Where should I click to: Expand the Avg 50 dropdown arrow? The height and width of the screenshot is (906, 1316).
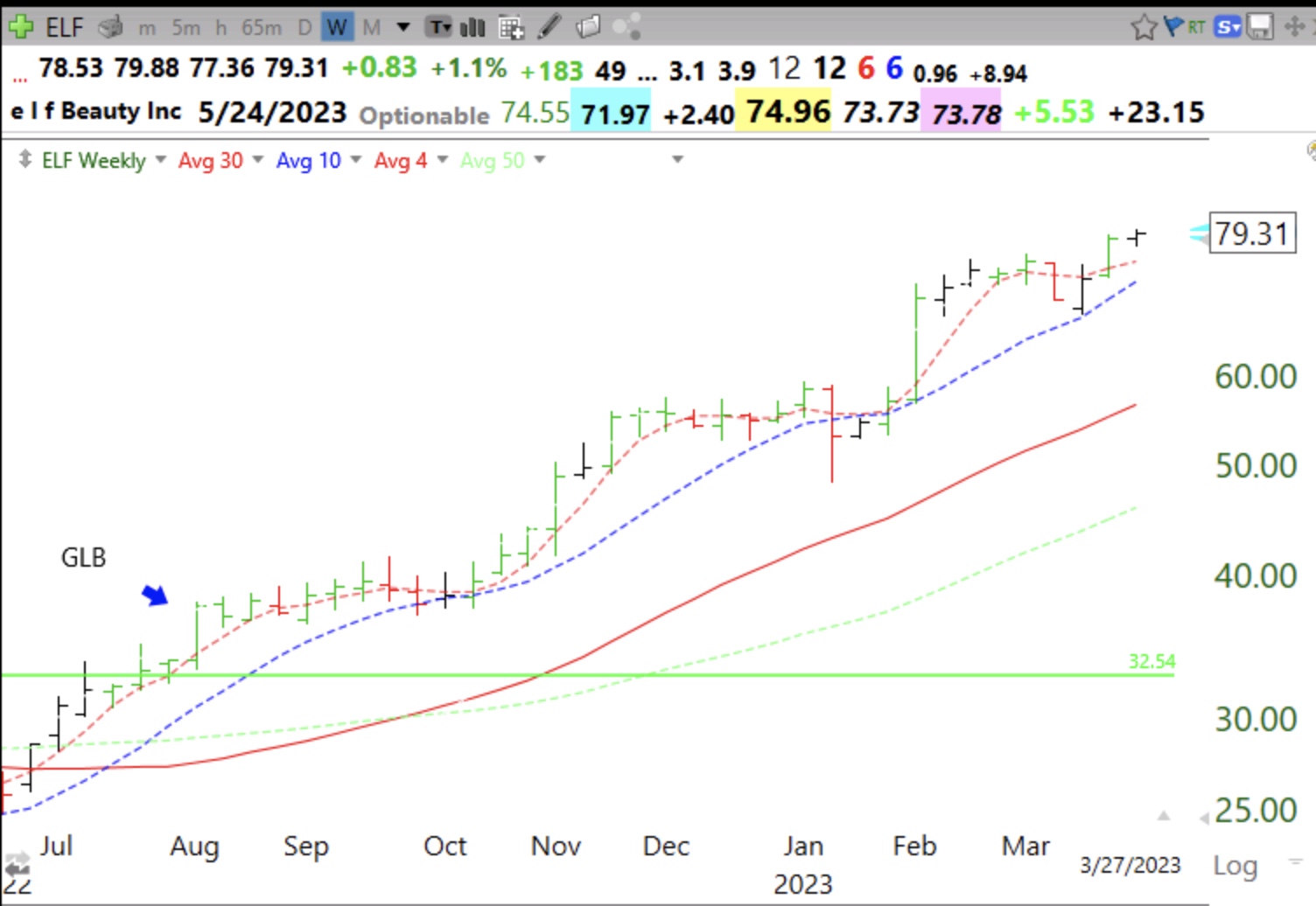pos(540,159)
